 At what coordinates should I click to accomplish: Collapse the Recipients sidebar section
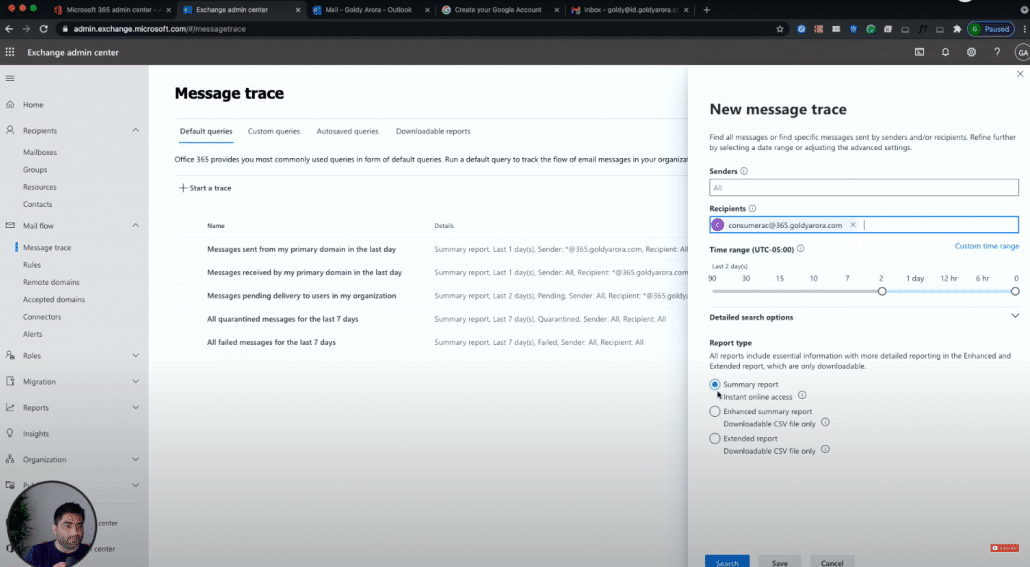pos(135,130)
